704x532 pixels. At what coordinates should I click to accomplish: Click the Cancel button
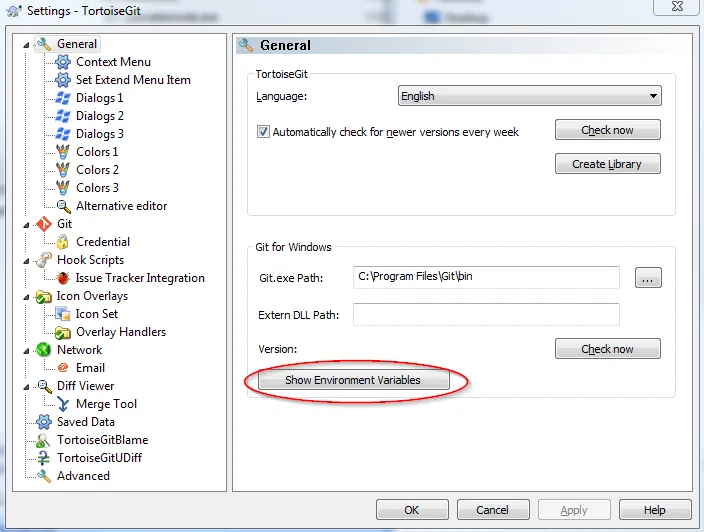coord(493,510)
